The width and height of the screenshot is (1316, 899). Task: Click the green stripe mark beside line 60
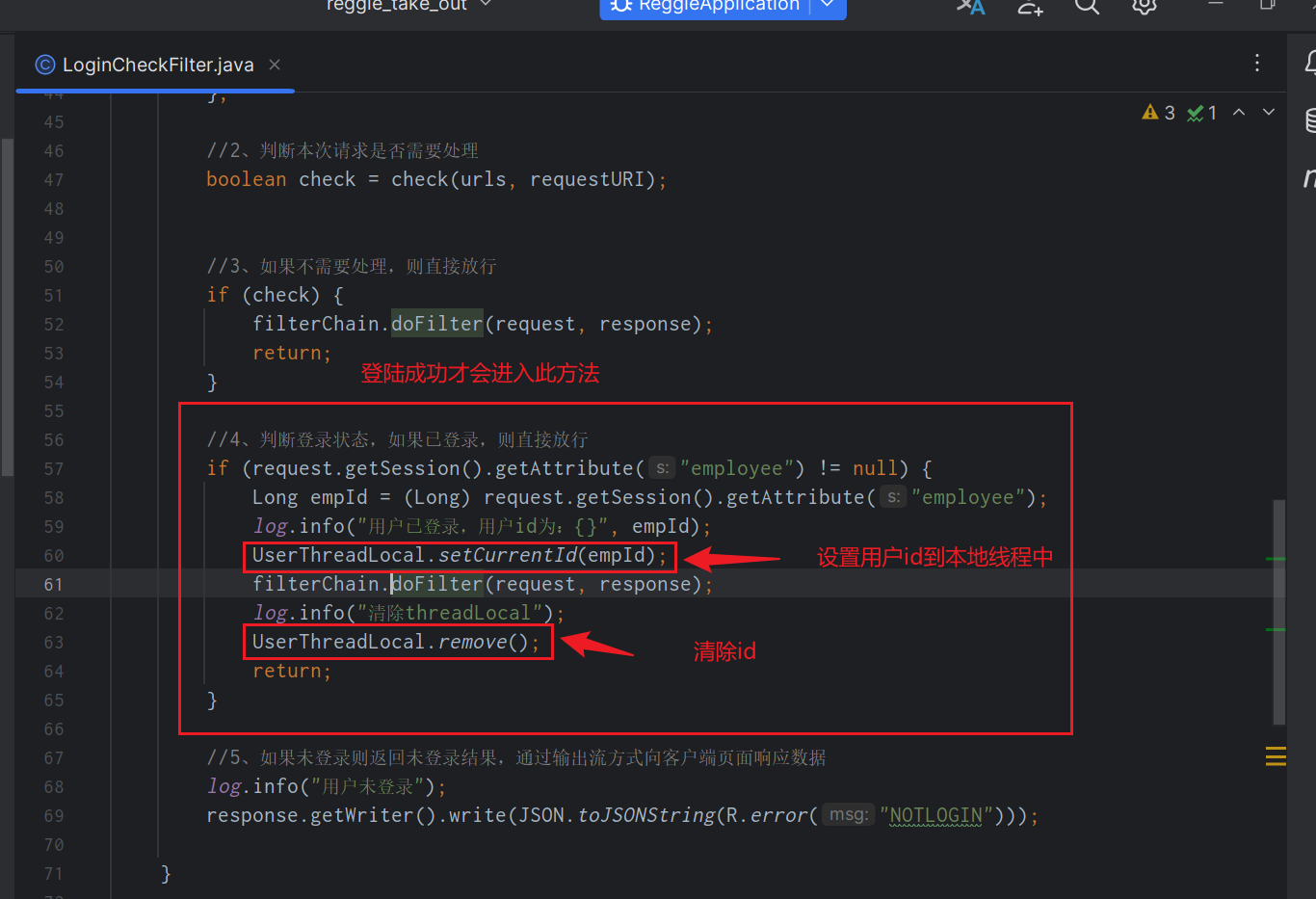[1276, 558]
